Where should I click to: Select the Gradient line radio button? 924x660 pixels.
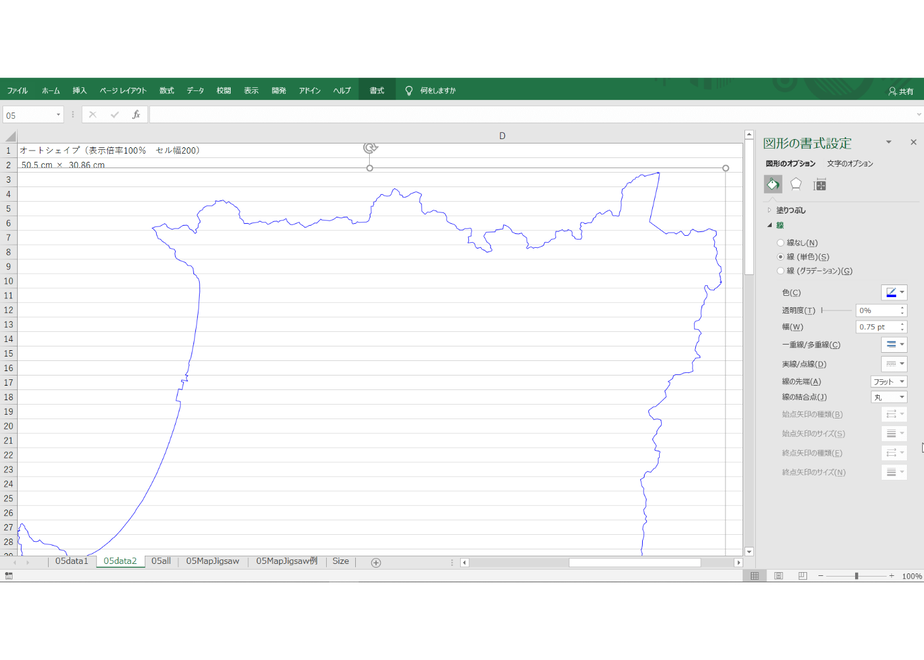[x=780, y=271]
